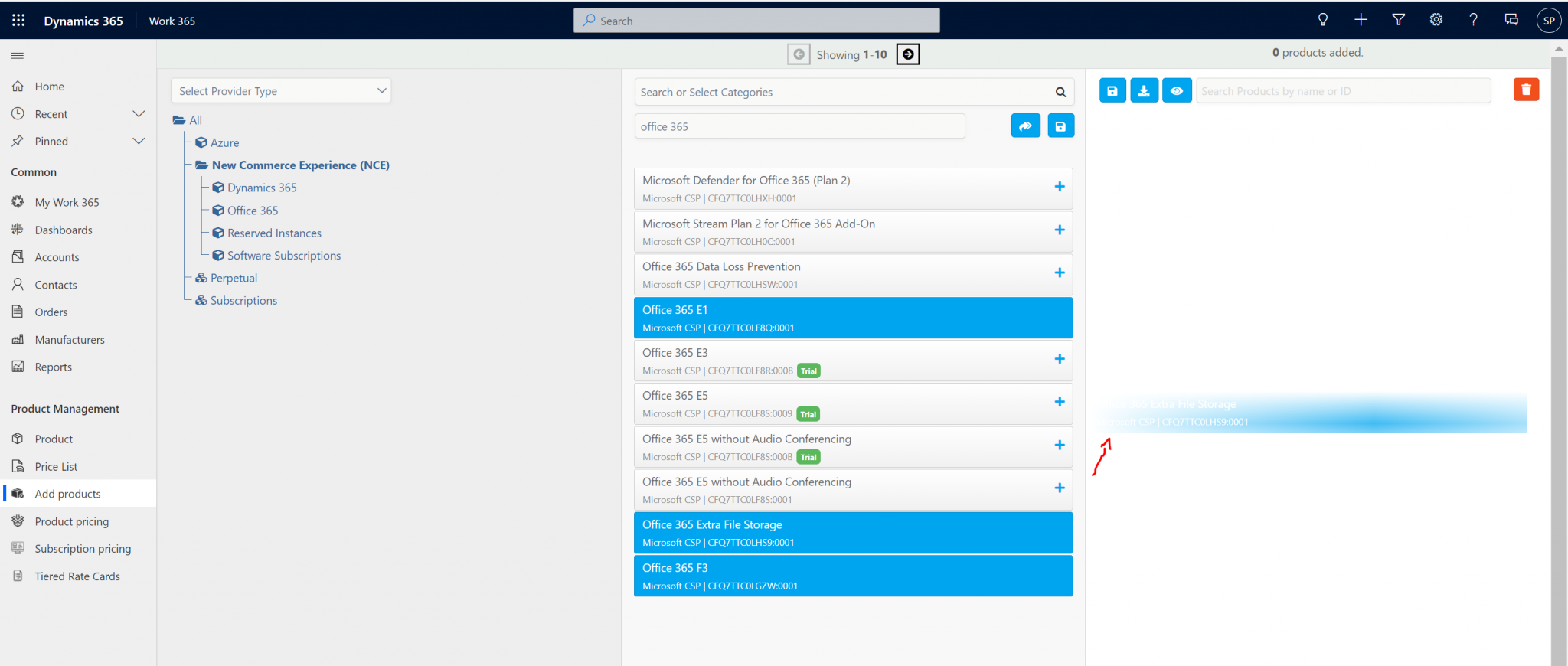Open the advanced find filter icon
The height and width of the screenshot is (666, 1568).
1398,21
